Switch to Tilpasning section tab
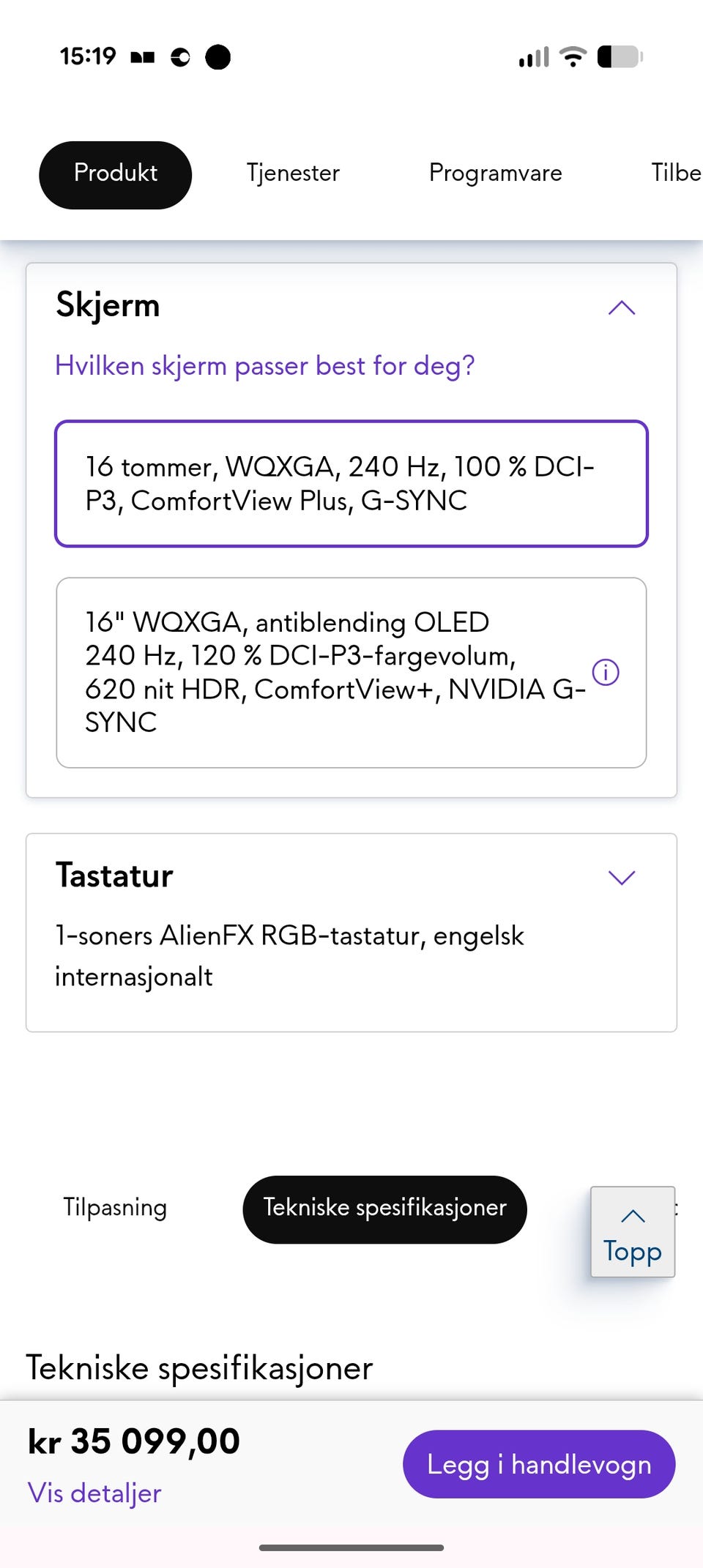 coord(115,1208)
